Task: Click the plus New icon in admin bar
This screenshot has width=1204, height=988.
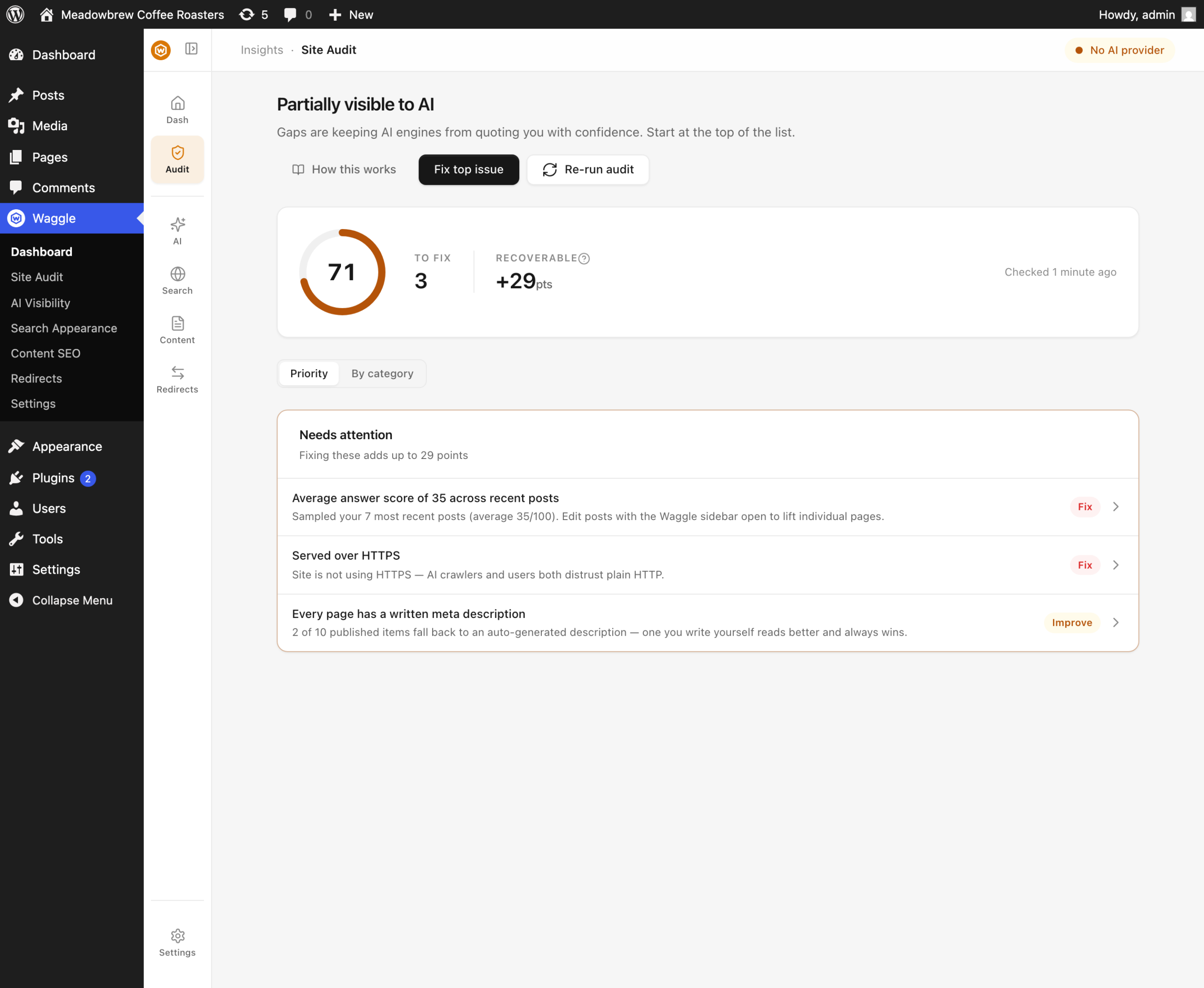Action: pyautogui.click(x=335, y=14)
